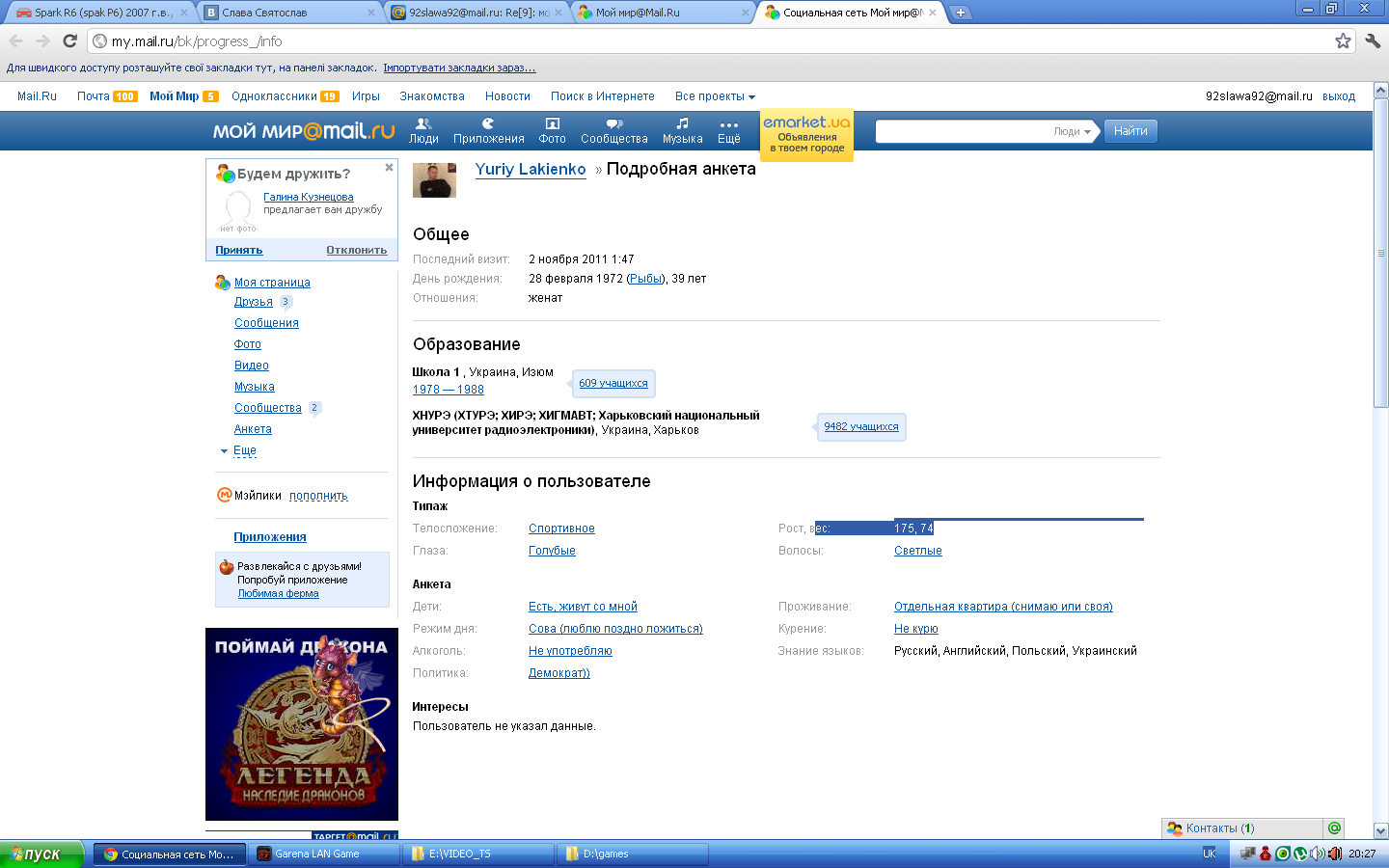
Task: Open the Люди section icon
Action: [423, 131]
